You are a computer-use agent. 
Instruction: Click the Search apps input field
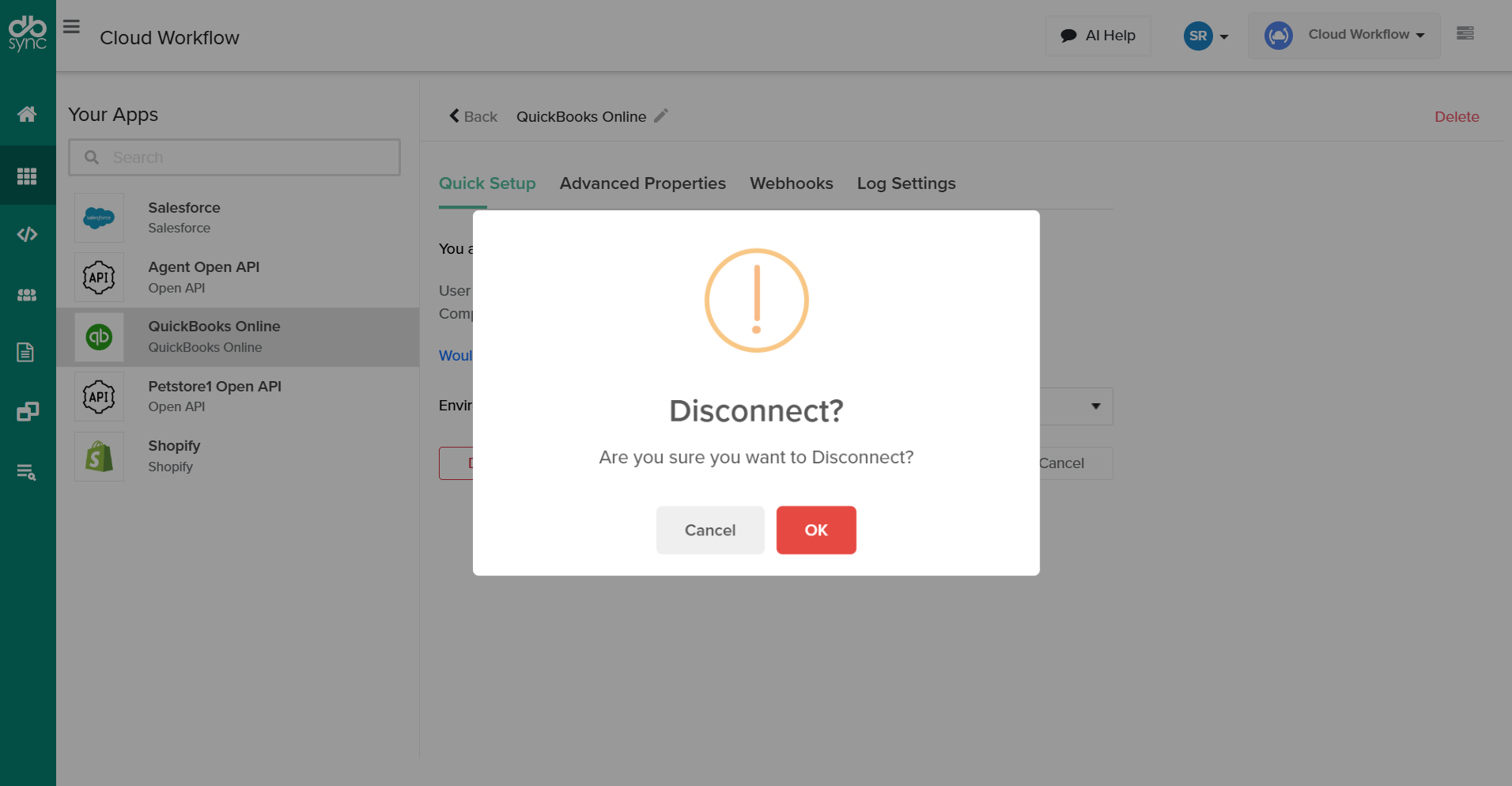[235, 157]
